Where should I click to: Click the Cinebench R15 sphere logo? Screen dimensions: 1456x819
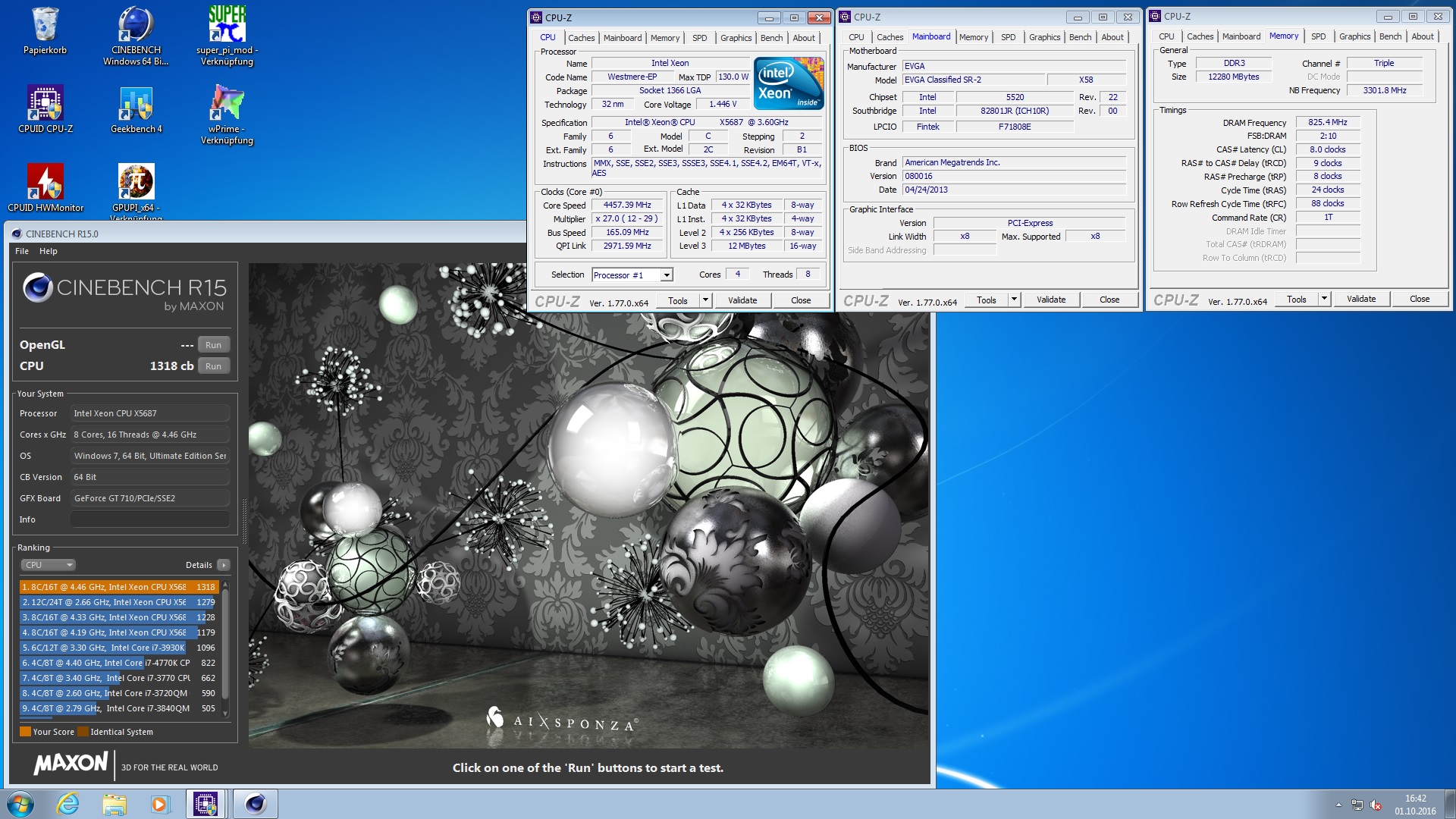[37, 287]
